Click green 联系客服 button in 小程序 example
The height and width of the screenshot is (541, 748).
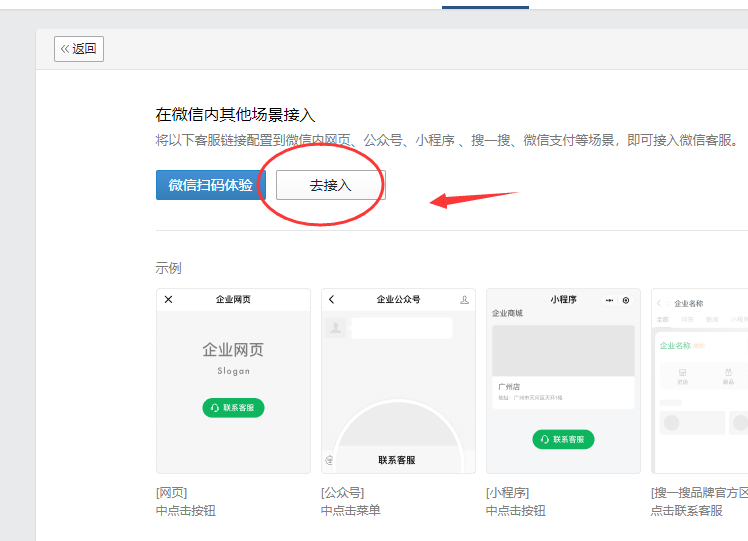pyautogui.click(x=563, y=439)
